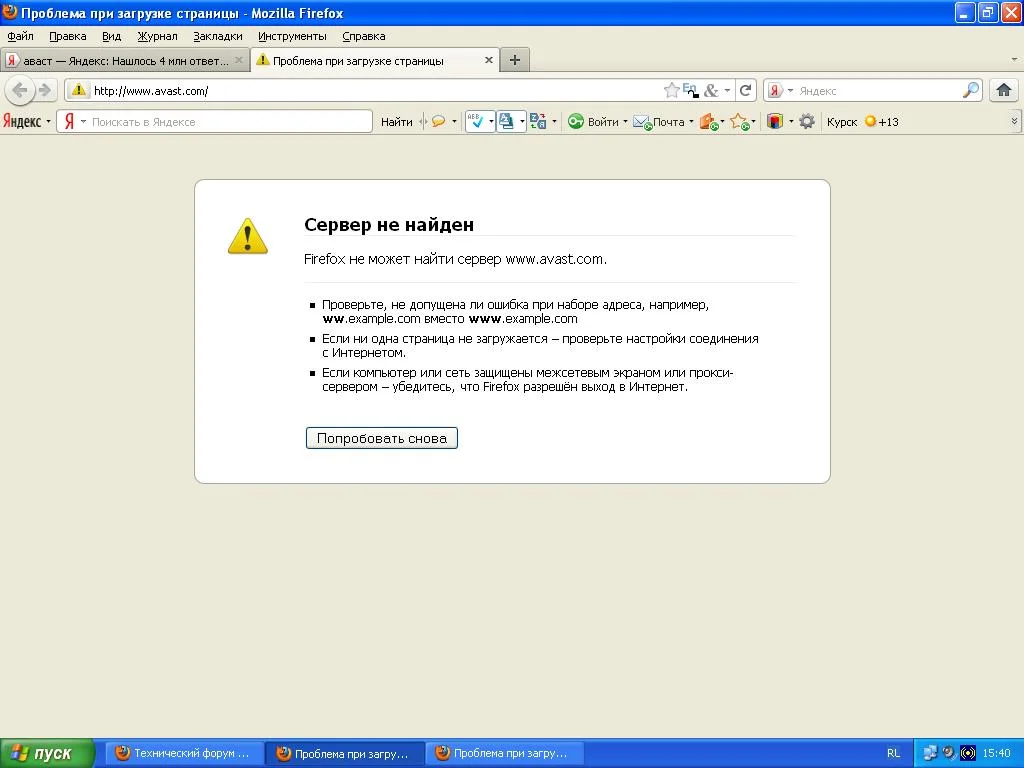Click the magnifier search icon in Yandex search box
Image resolution: width=1024 pixels, height=768 pixels.
(971, 90)
